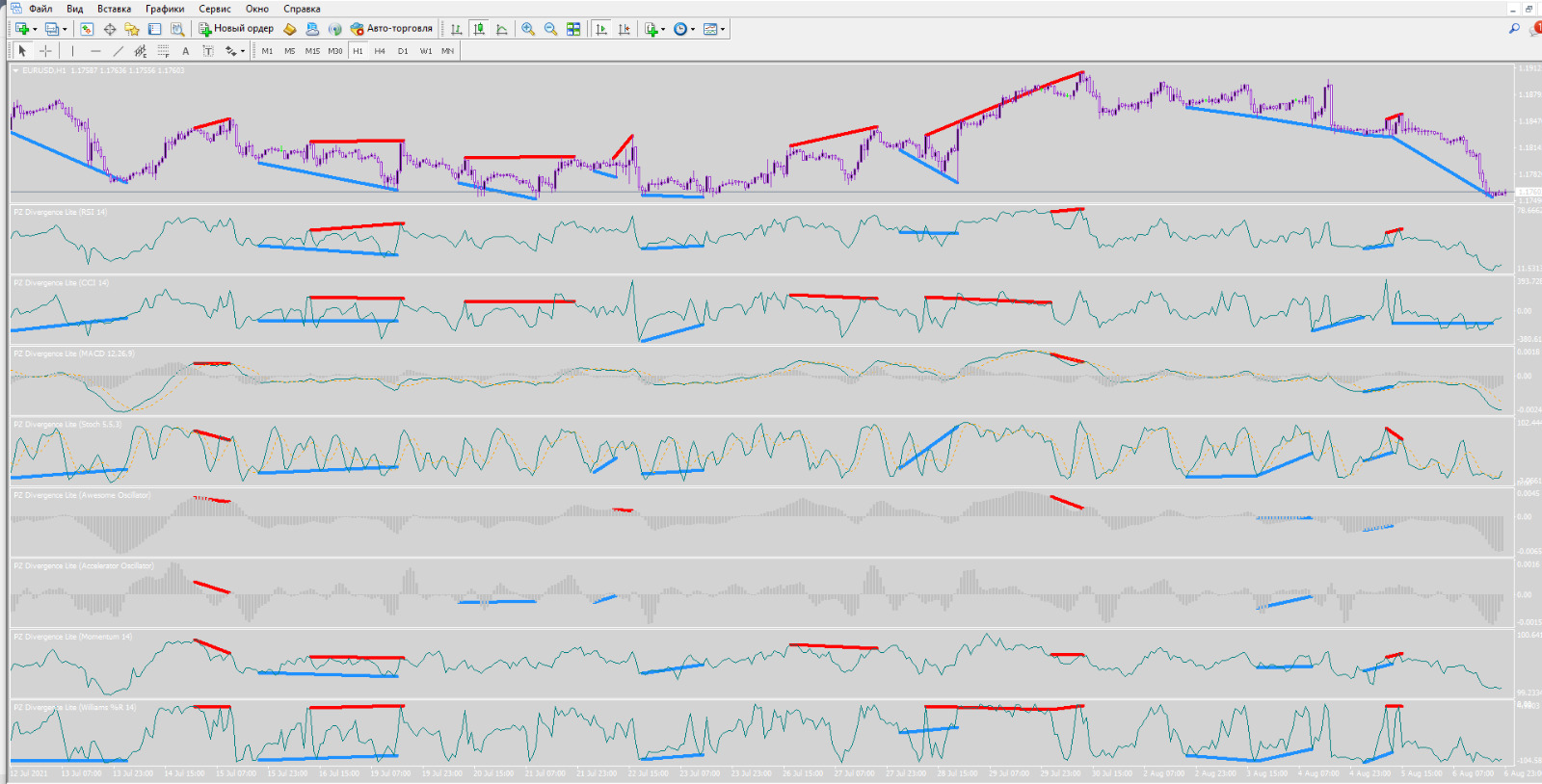Select the Horizontal Line tool
1542x784 pixels.
coord(95,51)
